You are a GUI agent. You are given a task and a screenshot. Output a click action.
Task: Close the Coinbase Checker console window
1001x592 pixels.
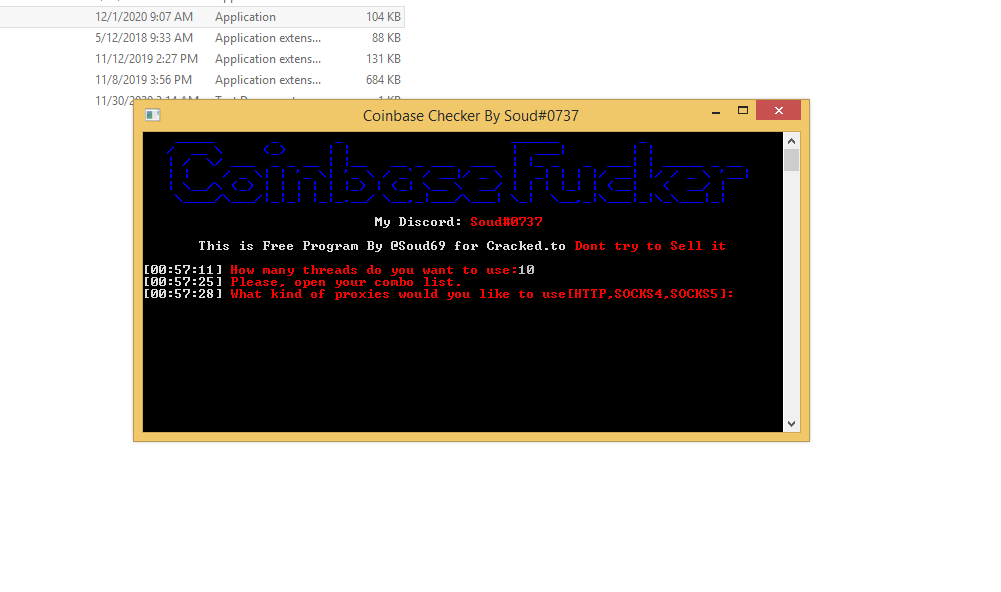[x=778, y=111]
